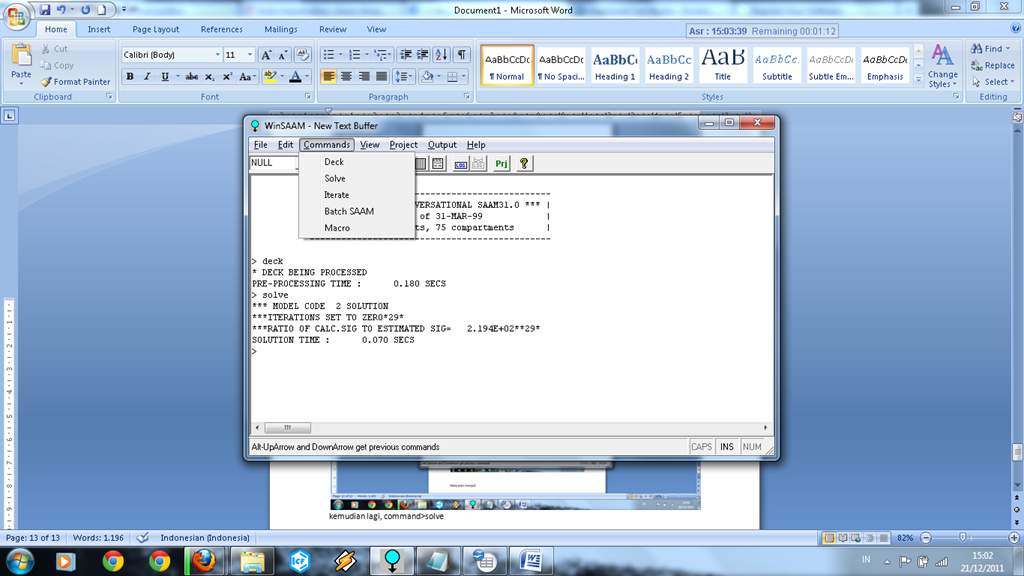Viewport: 1024px width, 576px height.
Task: Toggle Italic formatting
Action: [147, 76]
